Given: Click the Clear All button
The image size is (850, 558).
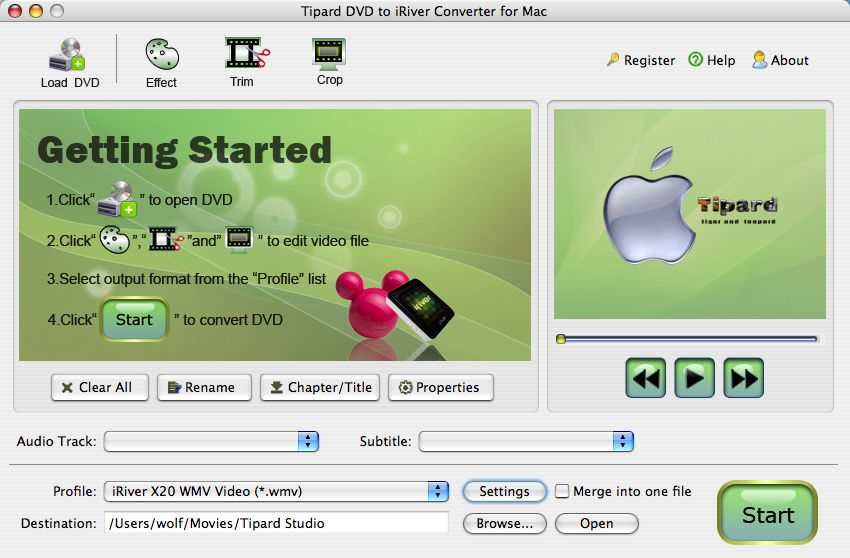Looking at the screenshot, I should coord(100,387).
